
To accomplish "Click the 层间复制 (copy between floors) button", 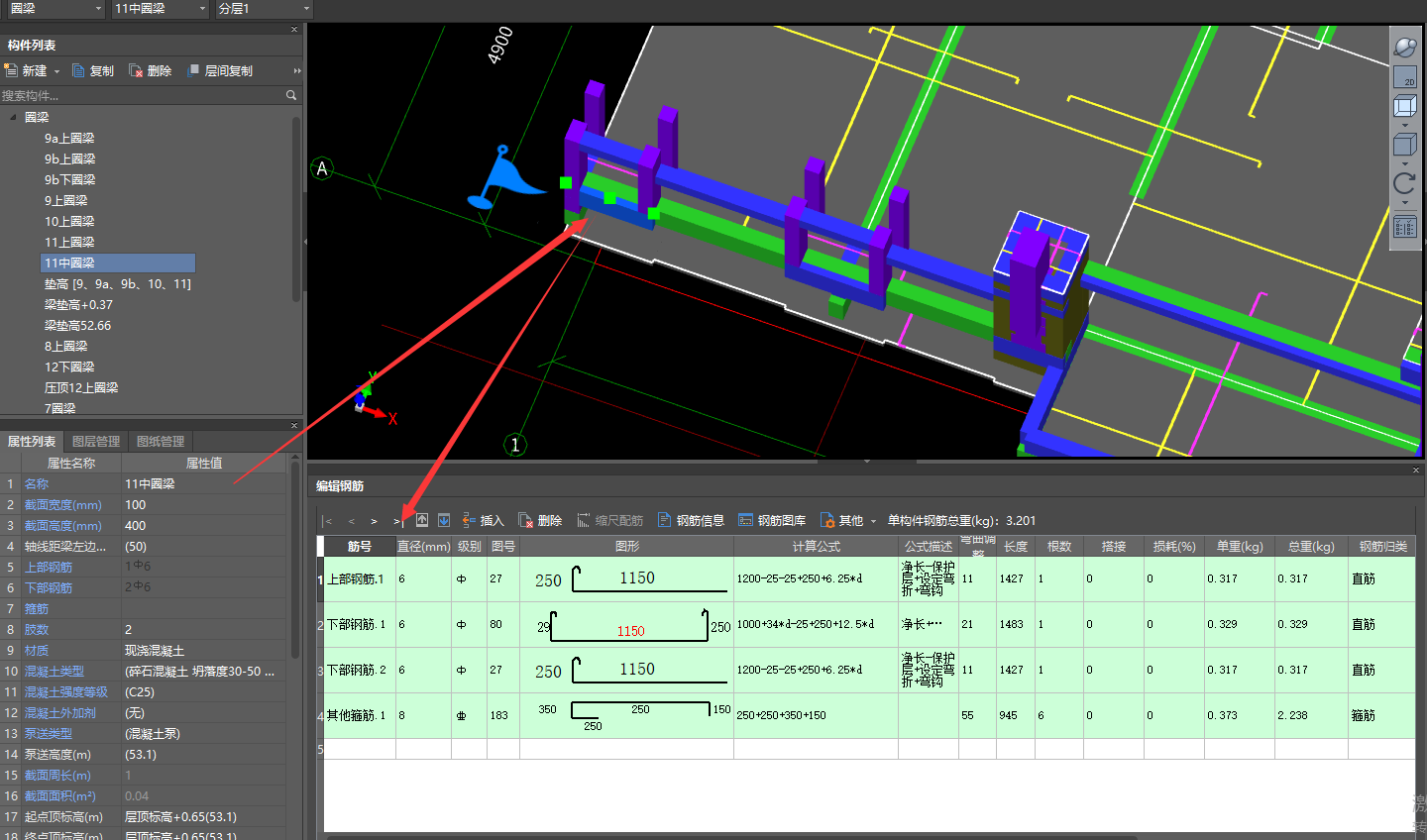I will [x=220, y=70].
